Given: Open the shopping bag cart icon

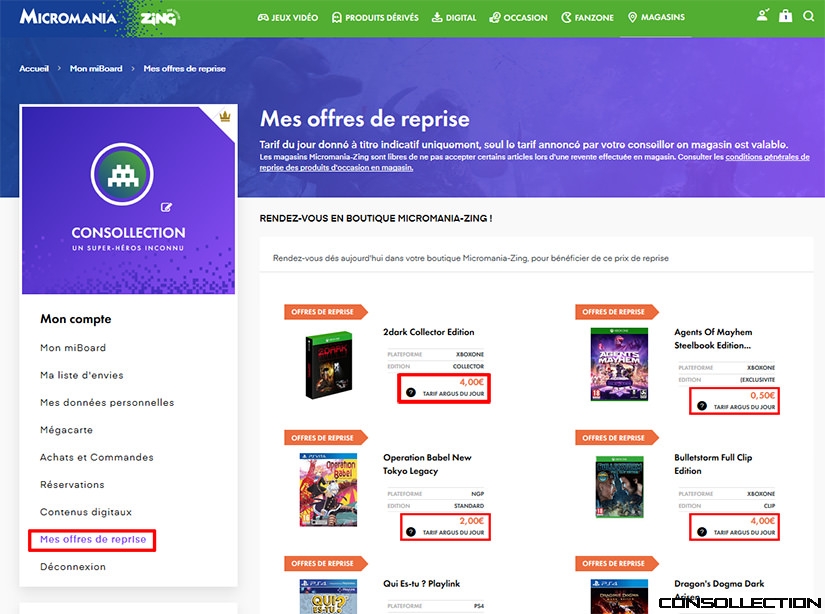Looking at the screenshot, I should pos(786,15).
